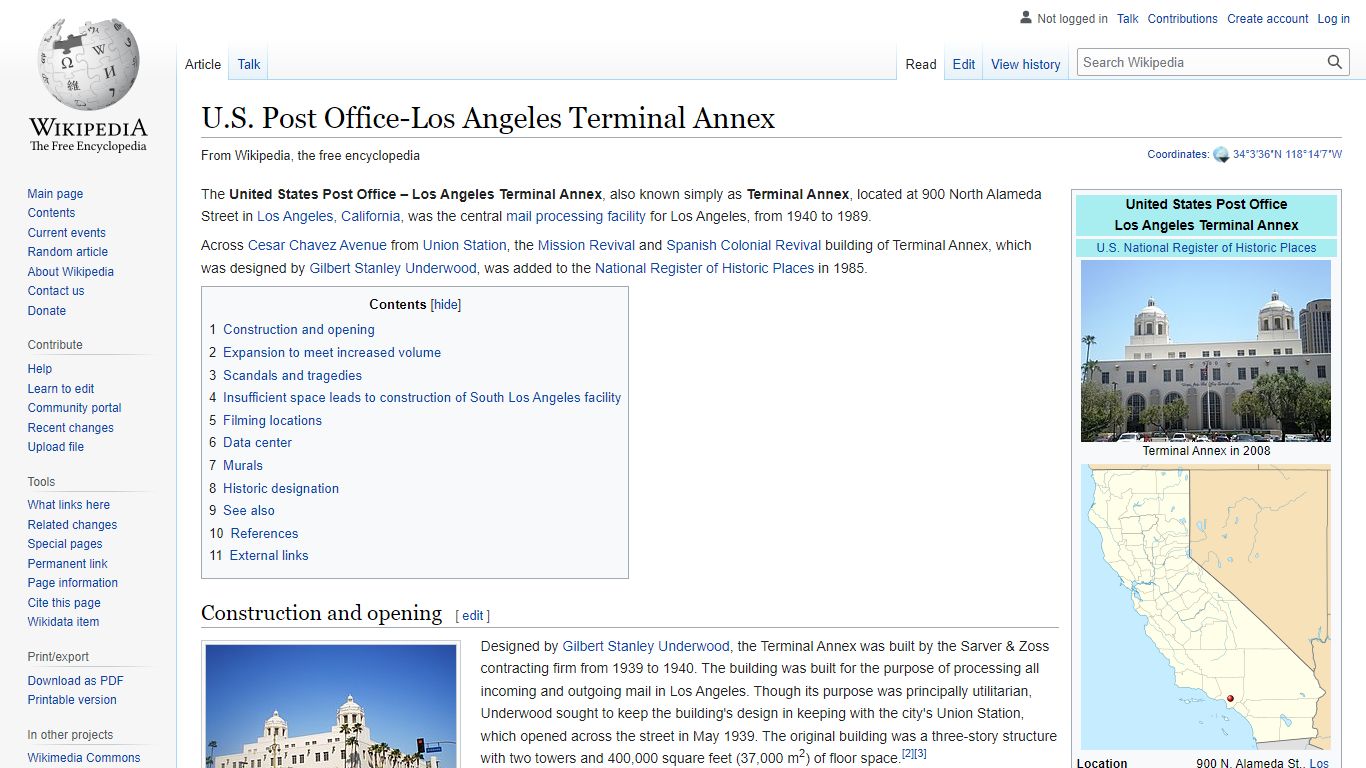Jump to Filming locations section
This screenshot has width=1366, height=768.
click(272, 421)
